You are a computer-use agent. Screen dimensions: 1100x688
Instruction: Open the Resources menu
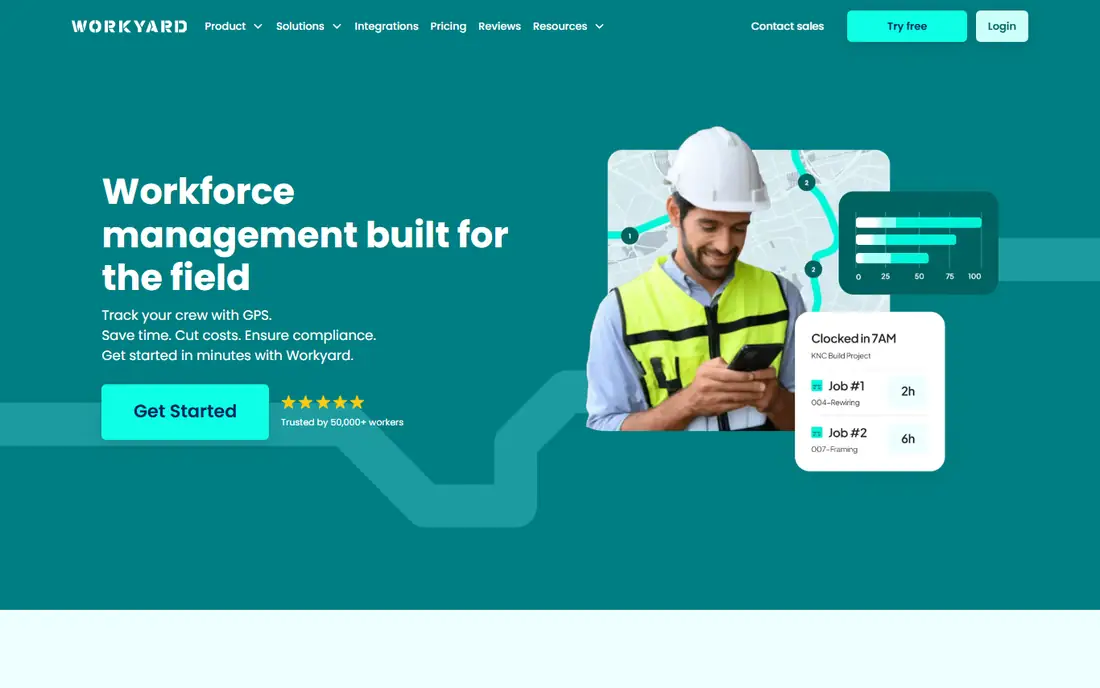point(559,26)
